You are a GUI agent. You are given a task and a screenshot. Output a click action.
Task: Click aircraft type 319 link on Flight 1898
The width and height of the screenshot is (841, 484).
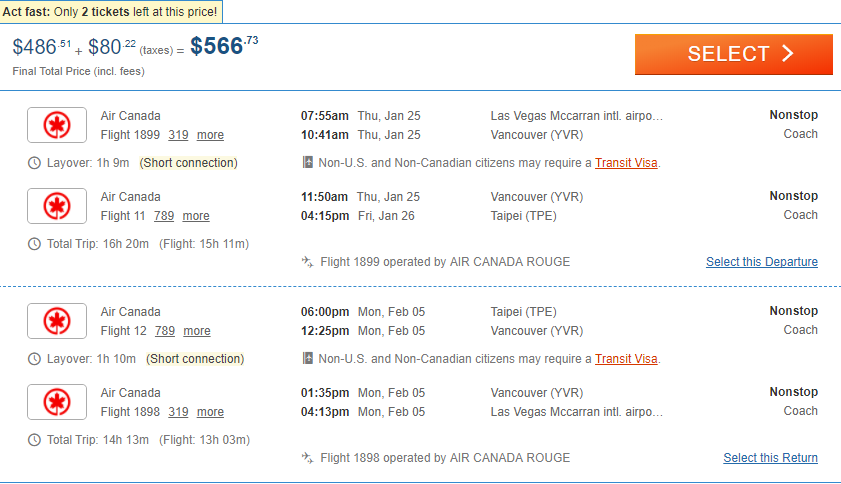click(x=178, y=412)
